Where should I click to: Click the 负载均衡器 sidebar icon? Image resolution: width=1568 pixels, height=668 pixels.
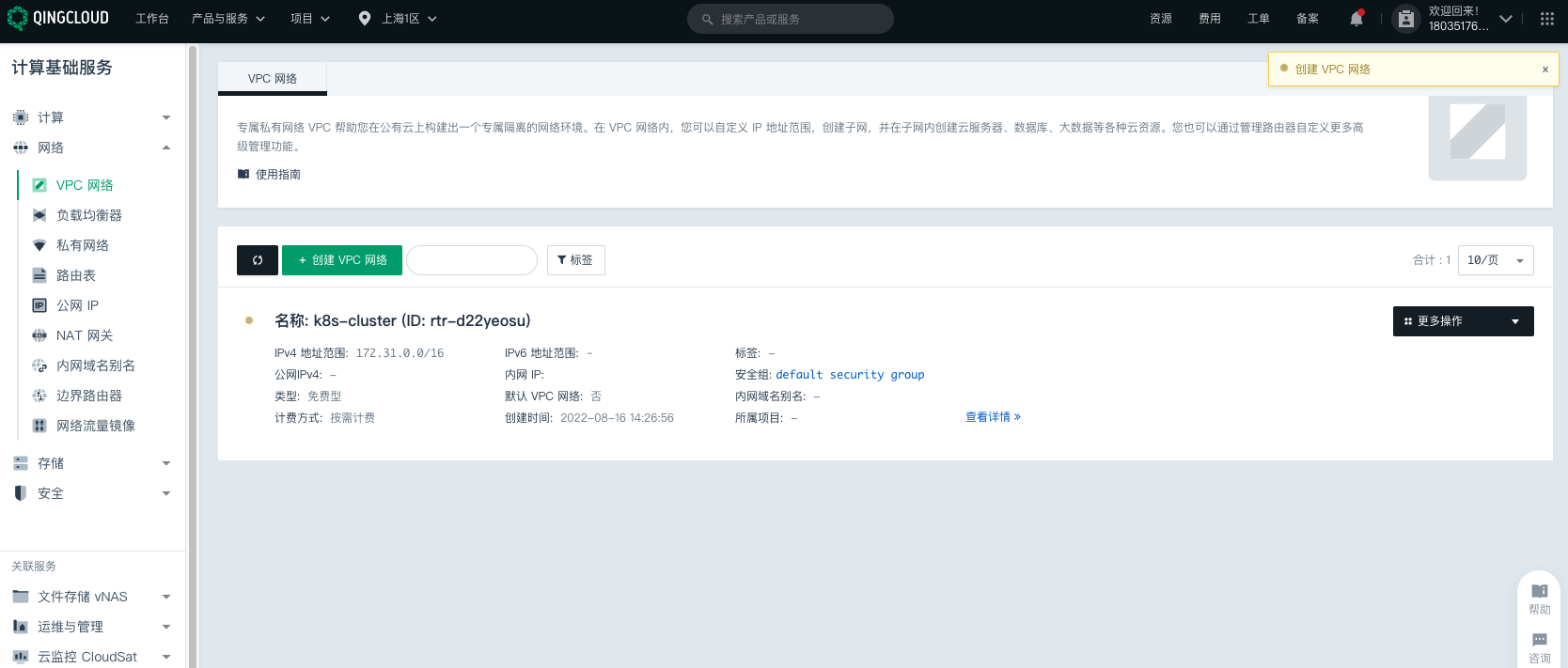pyautogui.click(x=39, y=215)
